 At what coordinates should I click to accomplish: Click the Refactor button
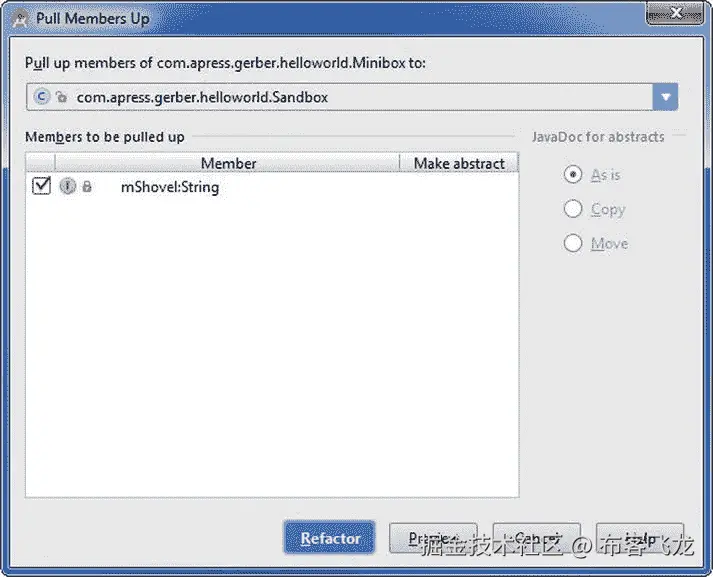coord(329,538)
